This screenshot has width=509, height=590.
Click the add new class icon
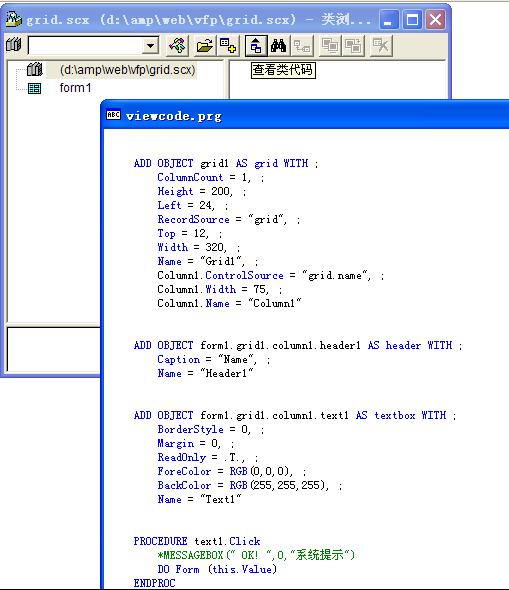[228, 46]
